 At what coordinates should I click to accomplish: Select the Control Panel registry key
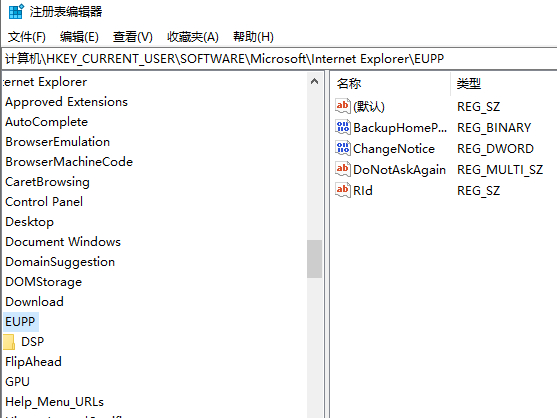pos(44,202)
